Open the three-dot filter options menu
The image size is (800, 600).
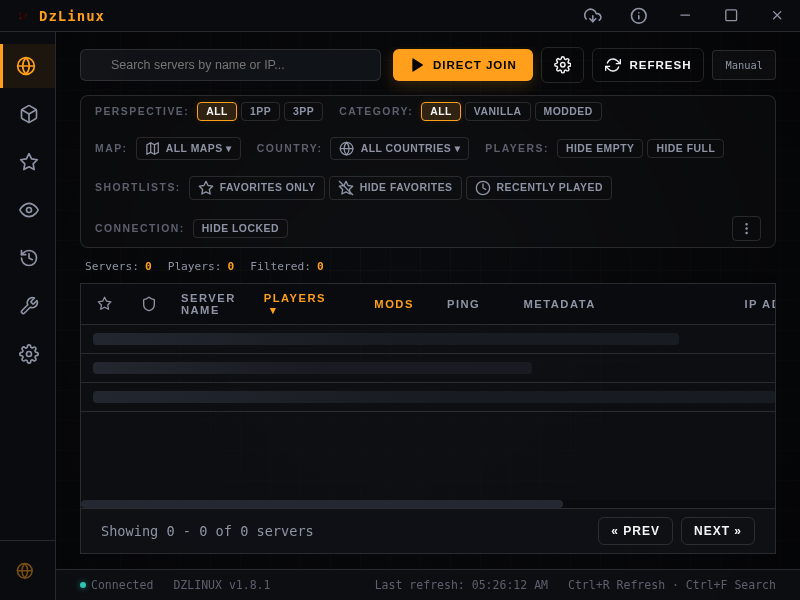coord(746,228)
